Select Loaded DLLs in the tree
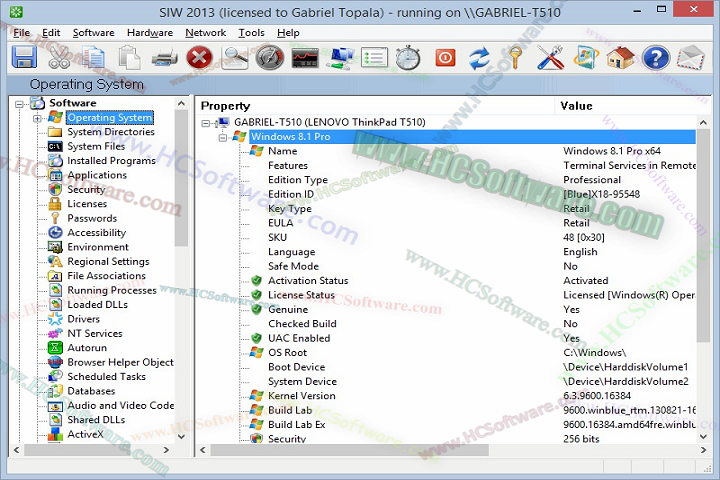The width and height of the screenshot is (720, 480). click(x=97, y=305)
